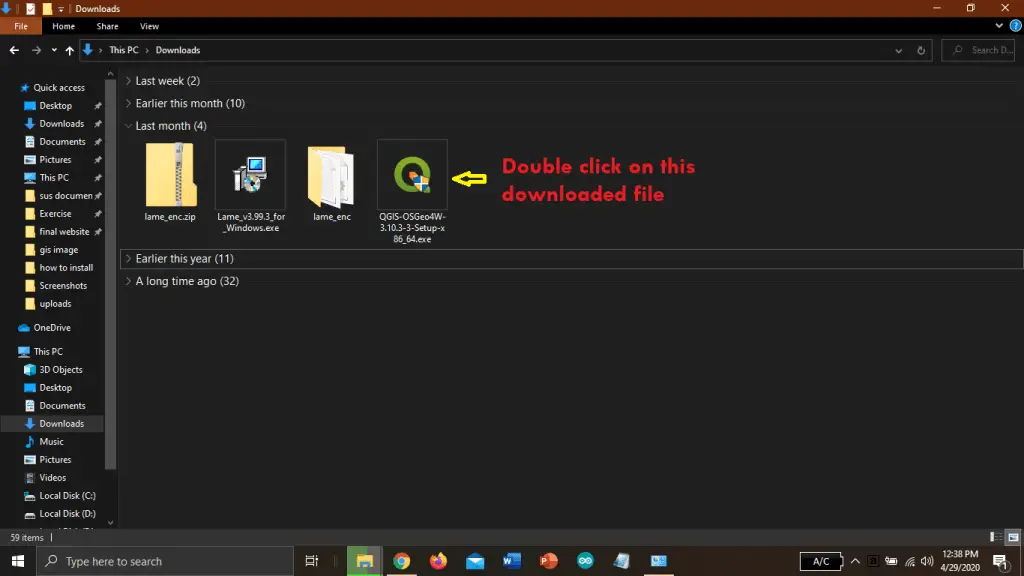Click Downloads in the address bar
The height and width of the screenshot is (576, 1024).
[x=178, y=50]
